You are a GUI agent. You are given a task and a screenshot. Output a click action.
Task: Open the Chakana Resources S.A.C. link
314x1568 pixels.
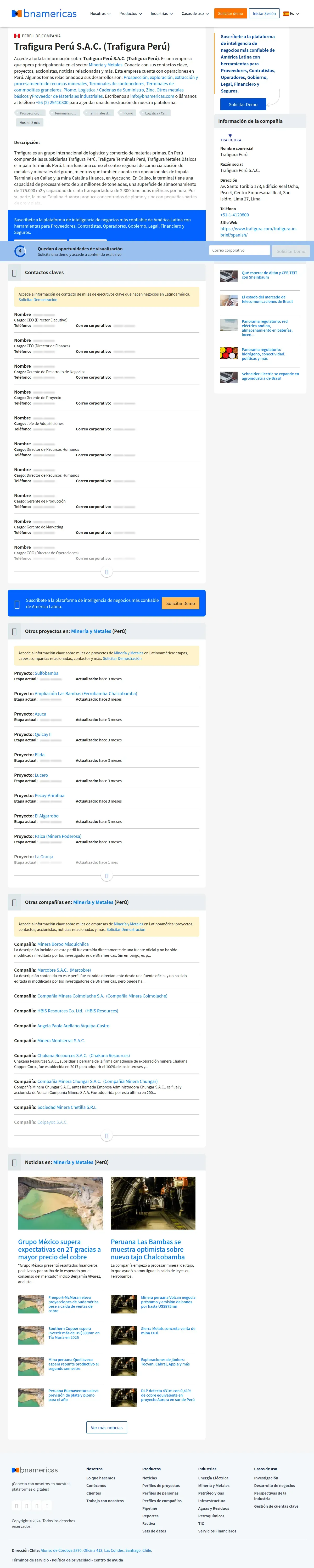[x=83, y=1056]
